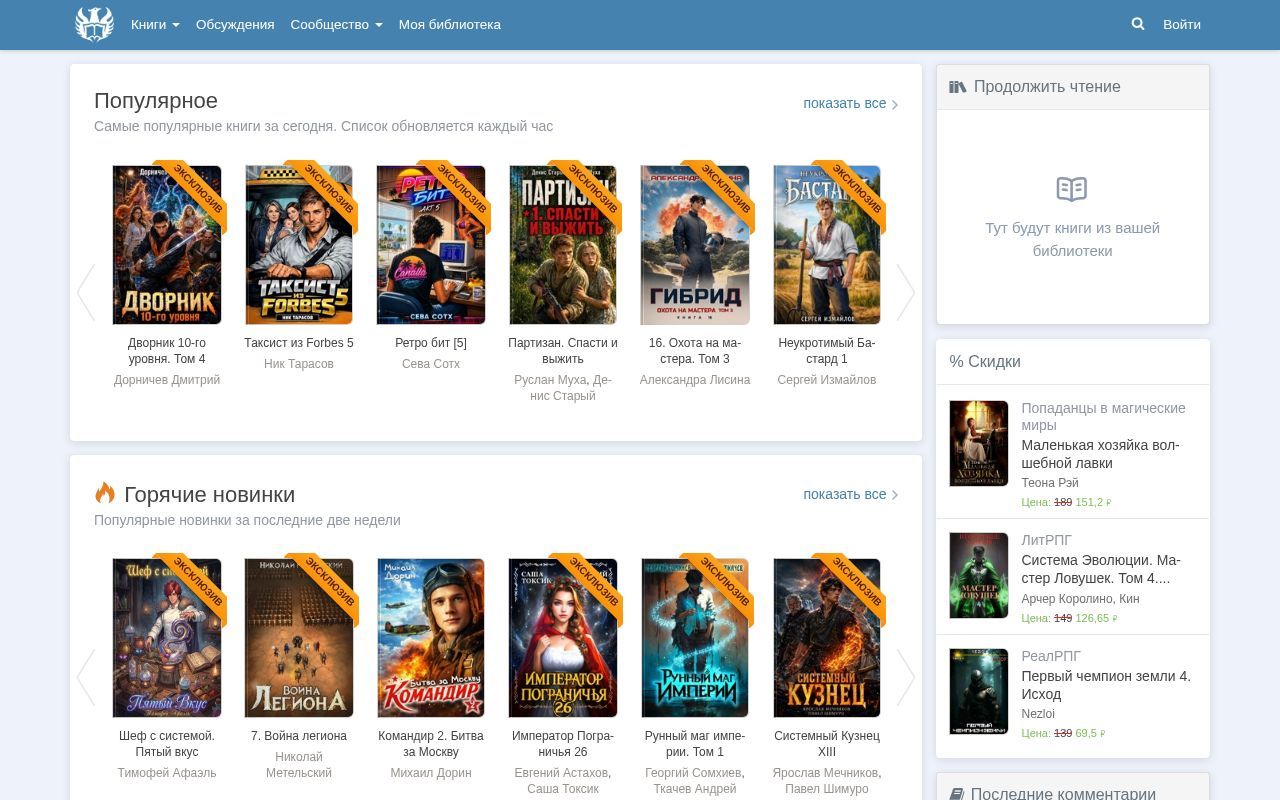Open author Дорничев Дмитрий
1280x800 pixels.
[x=167, y=380]
